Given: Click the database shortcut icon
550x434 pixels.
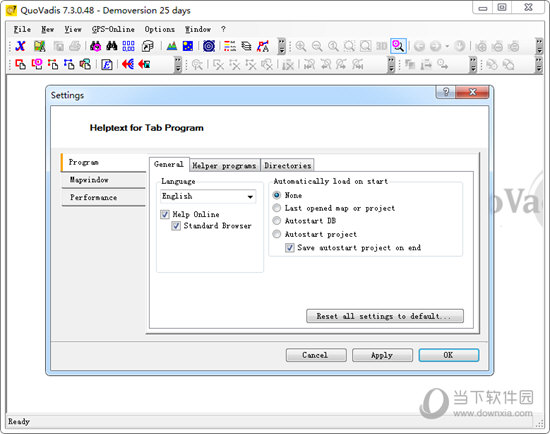Looking at the screenshot, I should tap(148, 46).
